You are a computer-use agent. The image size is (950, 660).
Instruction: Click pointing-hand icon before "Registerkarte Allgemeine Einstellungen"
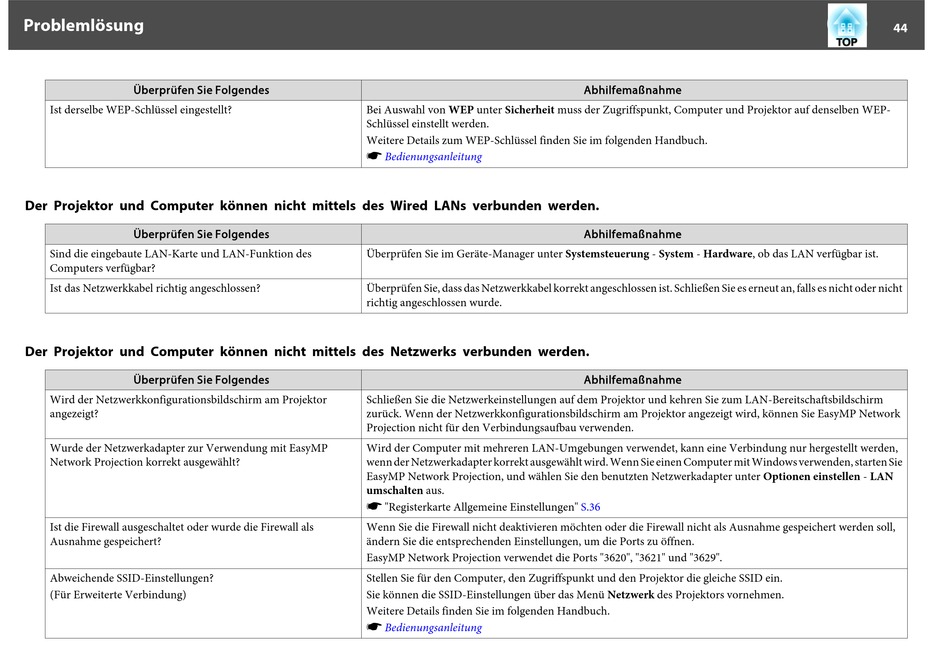[x=374, y=506]
